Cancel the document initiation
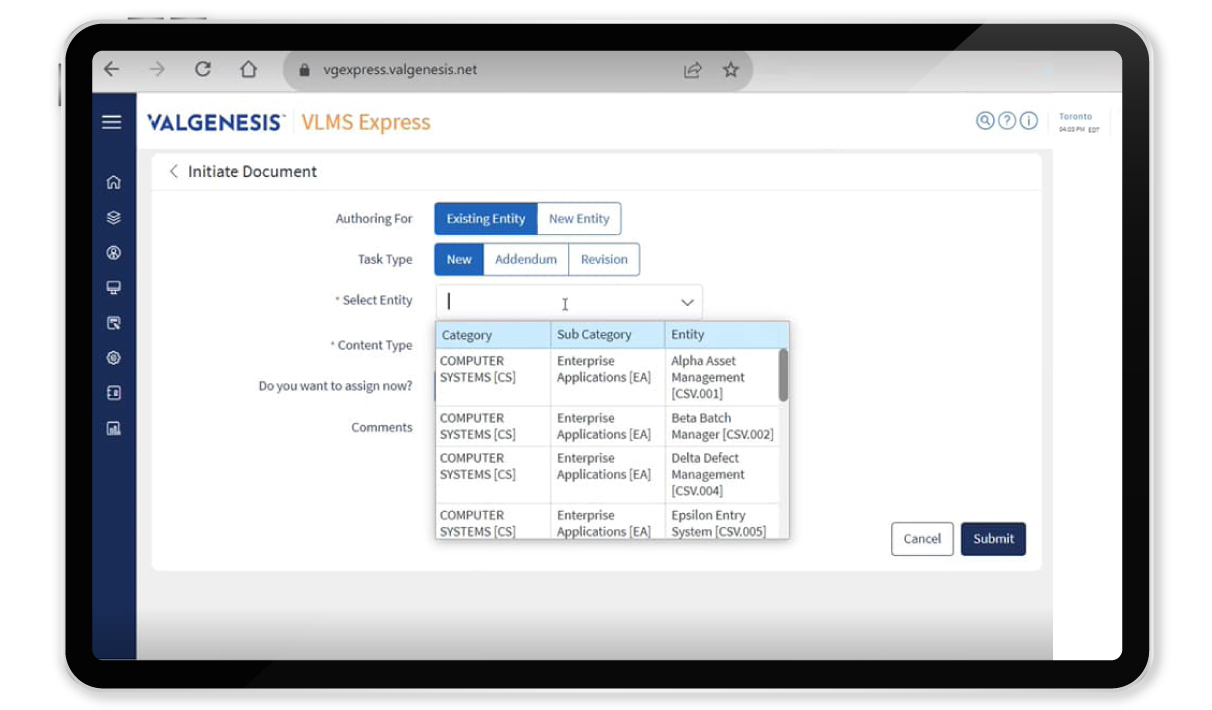Image resolution: width=1212 pixels, height=710 pixels. coord(921,538)
